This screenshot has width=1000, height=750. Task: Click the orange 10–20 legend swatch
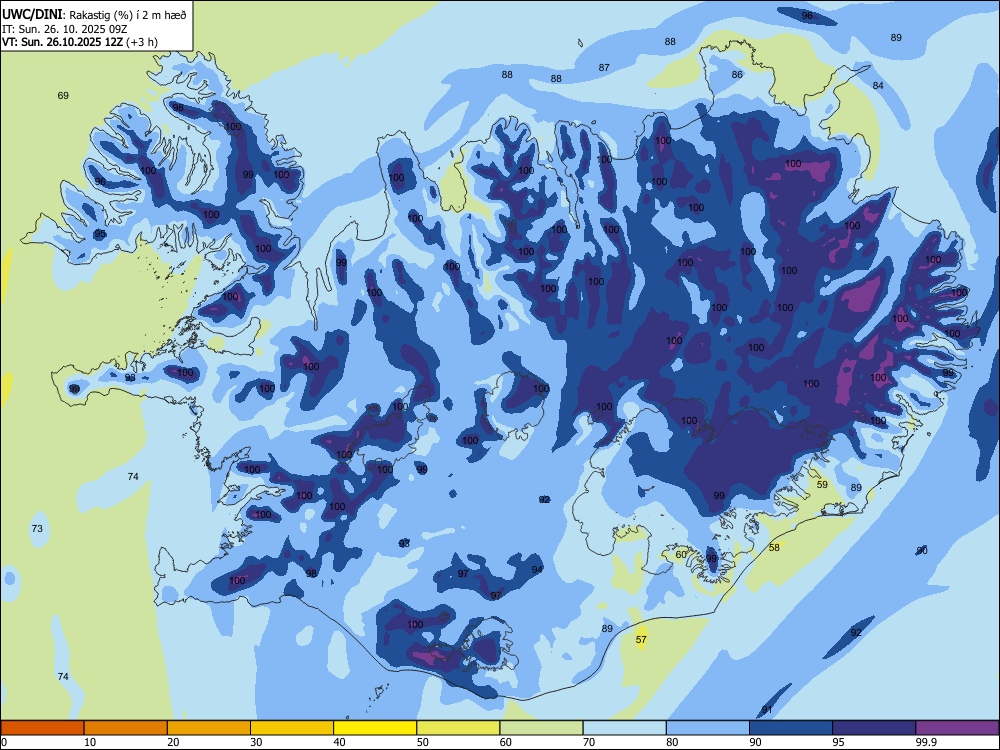126,728
